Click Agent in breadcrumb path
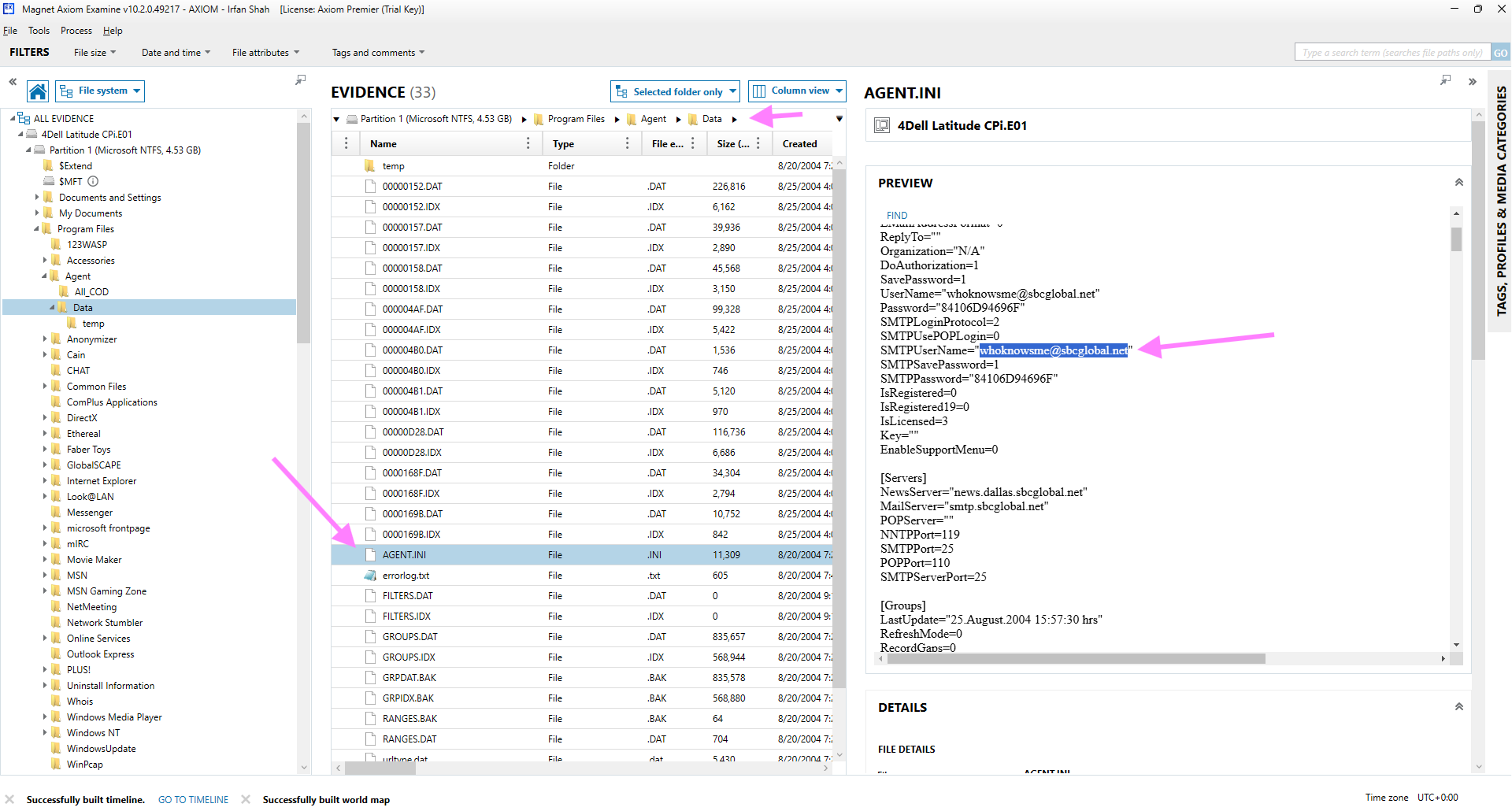This screenshot has width=1512, height=811. (654, 119)
